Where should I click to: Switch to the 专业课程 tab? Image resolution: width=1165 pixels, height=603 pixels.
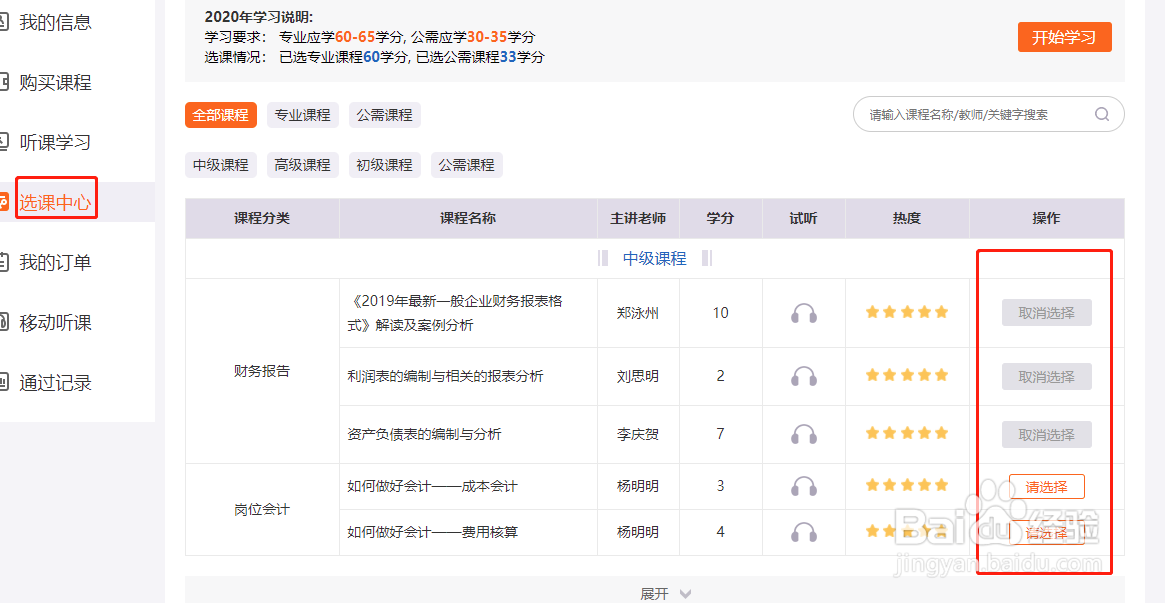pyautogui.click(x=302, y=114)
